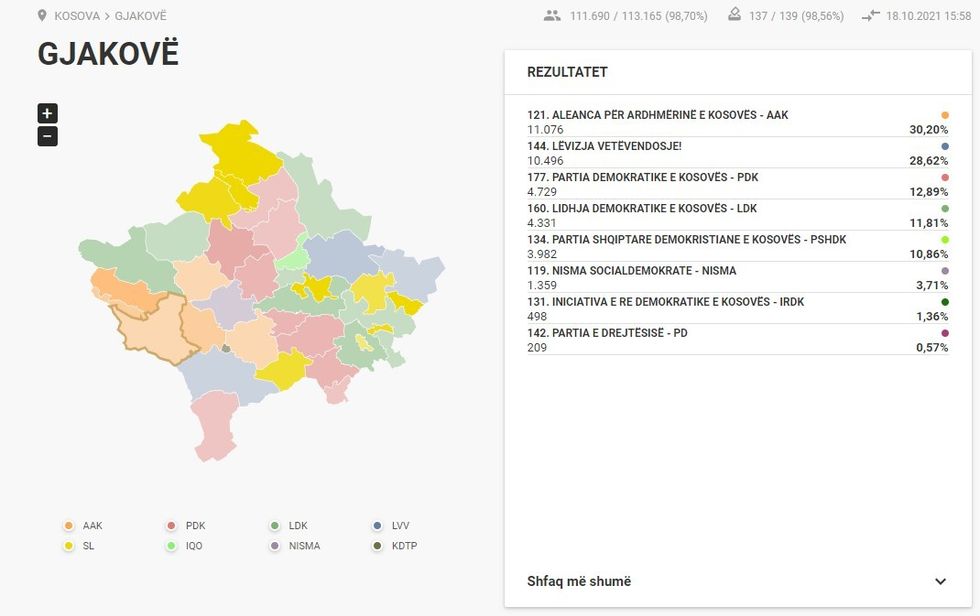Toggle the LVV legend marker

click(x=377, y=525)
